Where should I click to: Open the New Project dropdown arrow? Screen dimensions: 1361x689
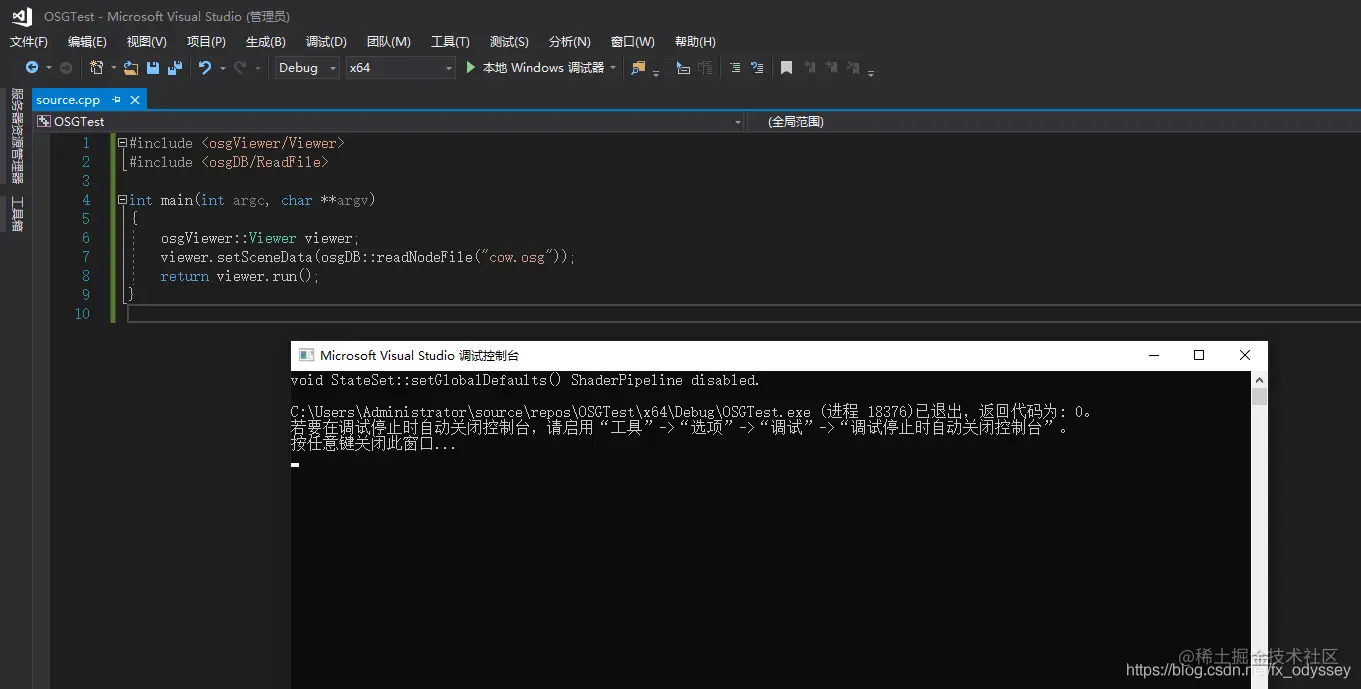coord(113,68)
